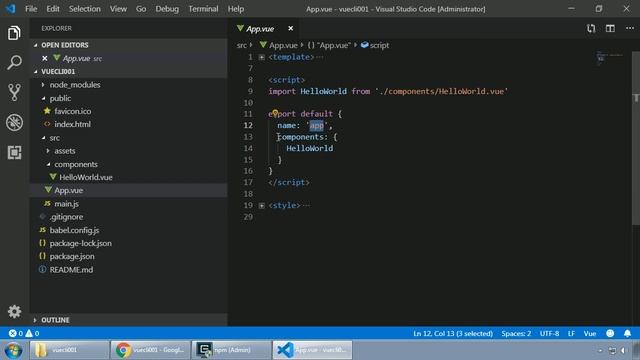Image resolution: width=640 pixels, height=360 pixels.
Task: Open the Extensions view
Action: coord(14,152)
